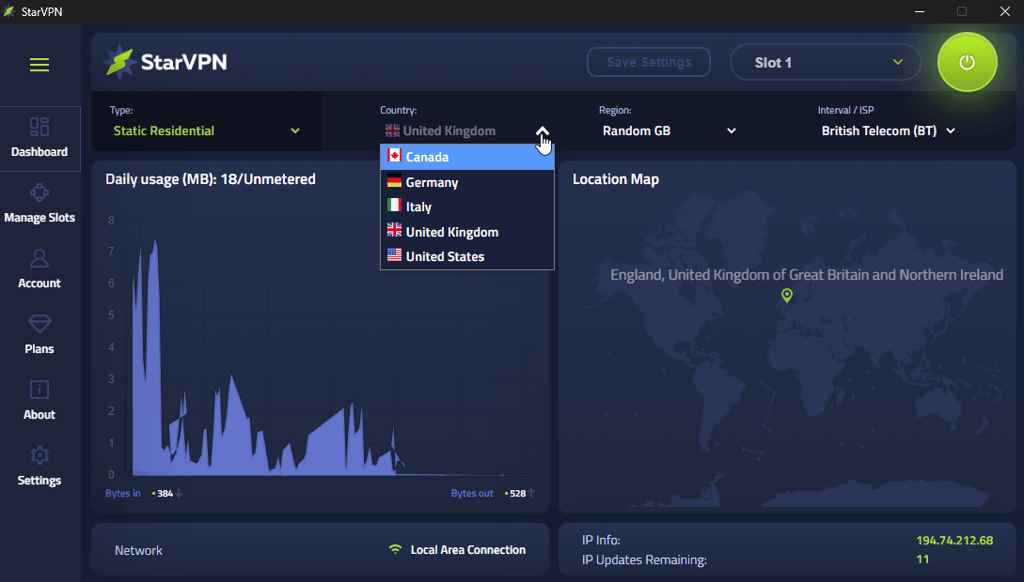The width and height of the screenshot is (1024, 582).
Task: Select Canada from country list
Action: [467, 157]
